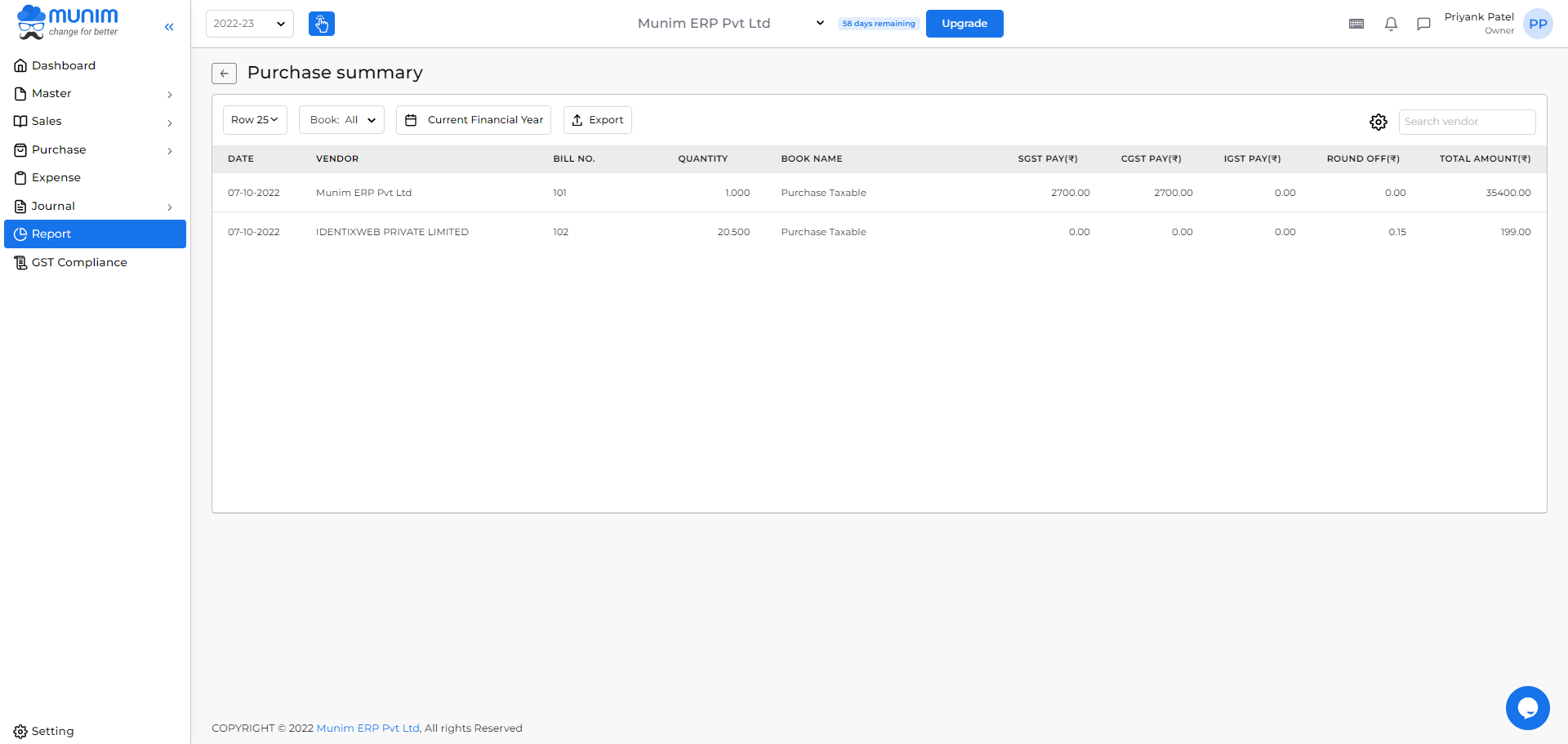Open the chat message icon in header
Image resolution: width=1568 pixels, height=744 pixels.
pyautogui.click(x=1423, y=24)
